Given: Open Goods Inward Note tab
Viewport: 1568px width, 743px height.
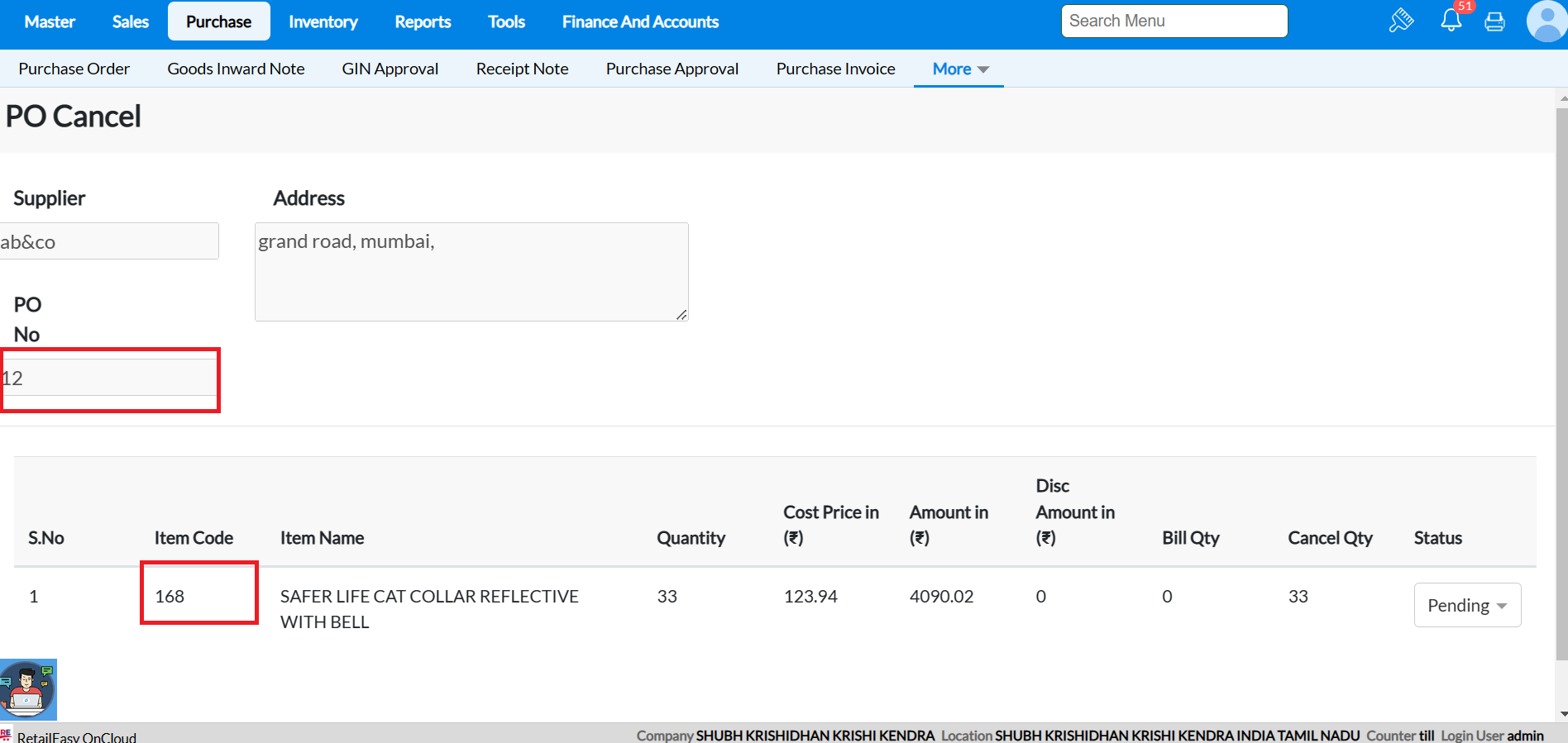Looking at the screenshot, I should [x=236, y=69].
